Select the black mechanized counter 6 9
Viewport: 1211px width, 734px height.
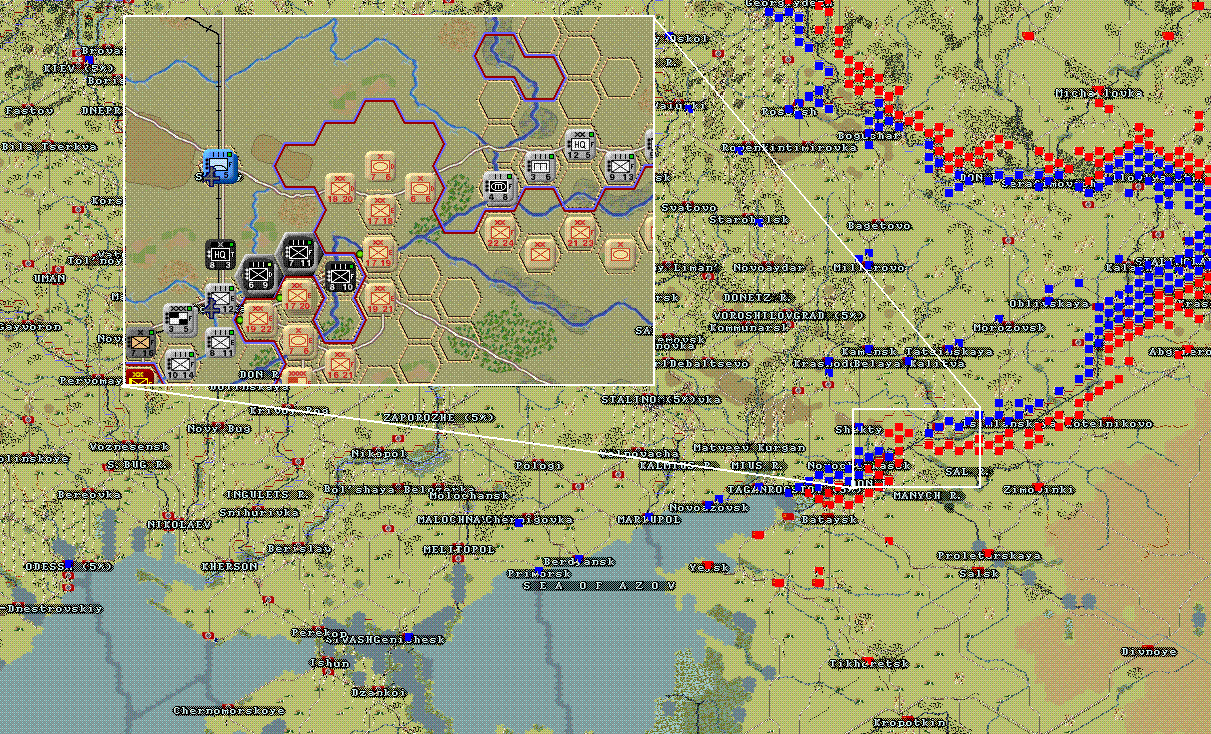click(259, 273)
